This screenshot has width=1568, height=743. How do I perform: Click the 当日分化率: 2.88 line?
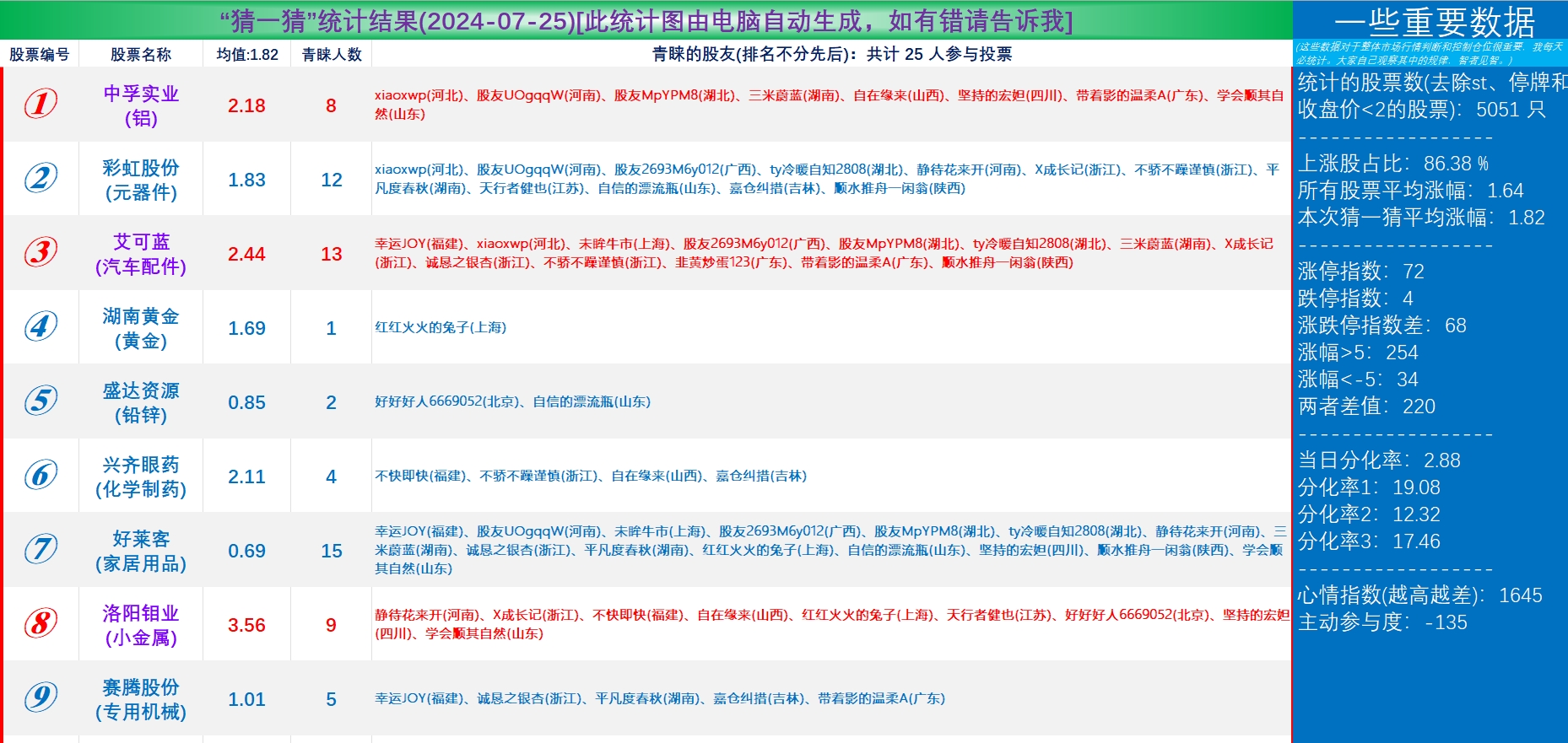click(x=1379, y=460)
